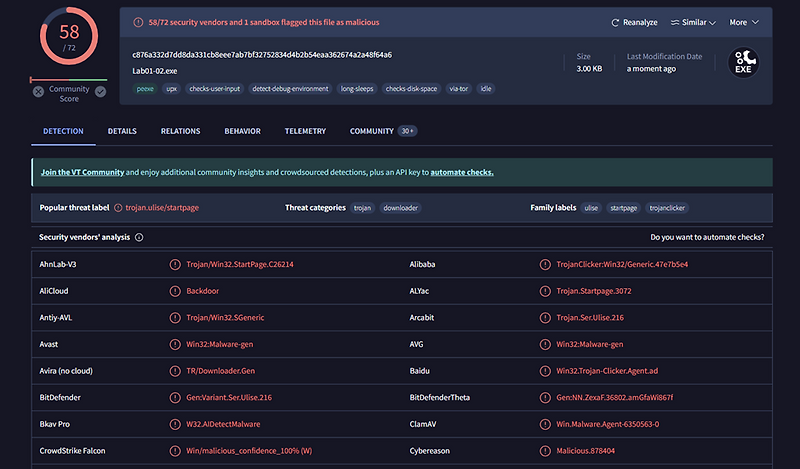Expand the Similar dropdown
800x469 pixels.
[693, 22]
